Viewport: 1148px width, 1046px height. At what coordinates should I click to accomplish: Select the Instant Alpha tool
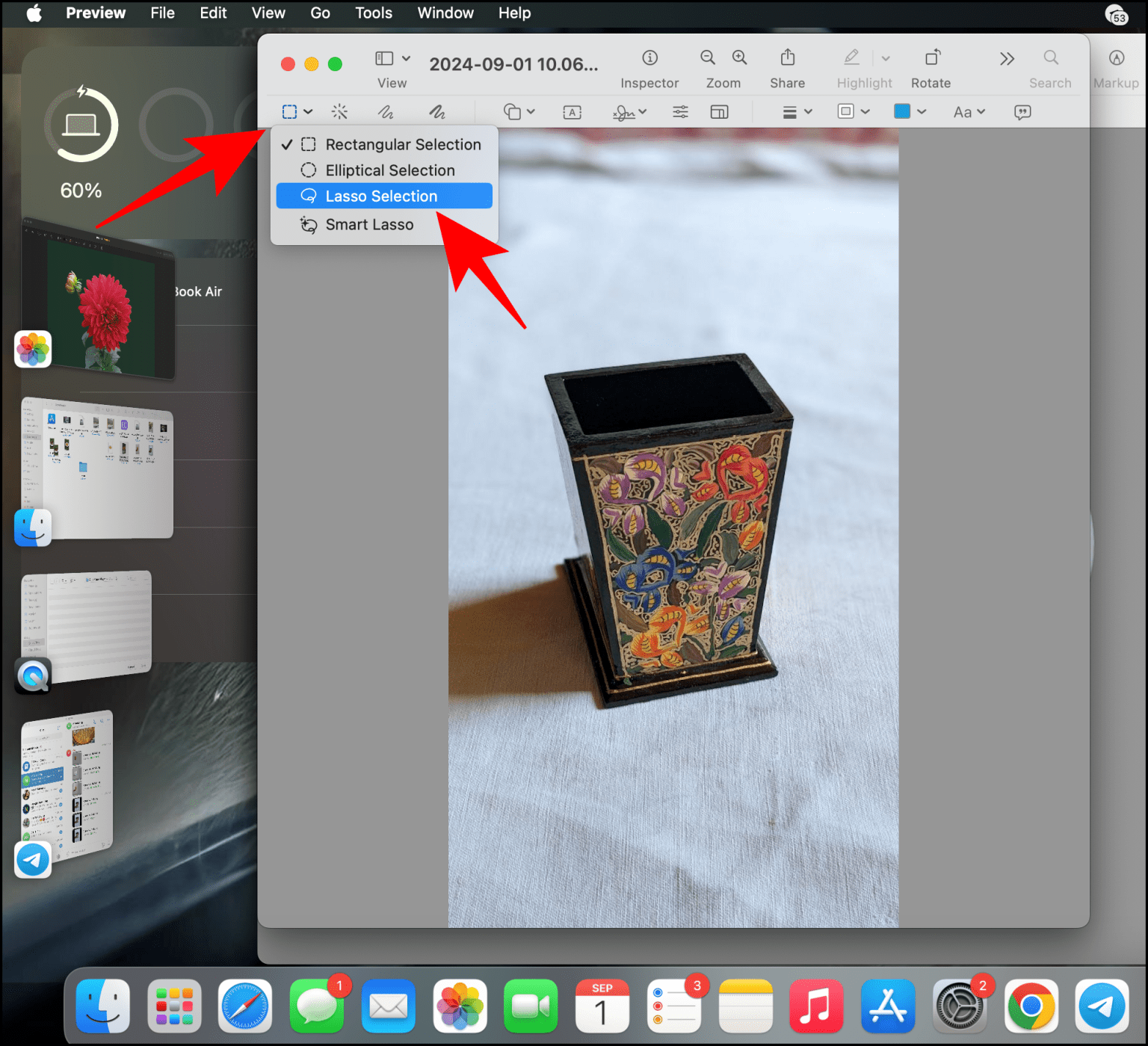coord(340,112)
